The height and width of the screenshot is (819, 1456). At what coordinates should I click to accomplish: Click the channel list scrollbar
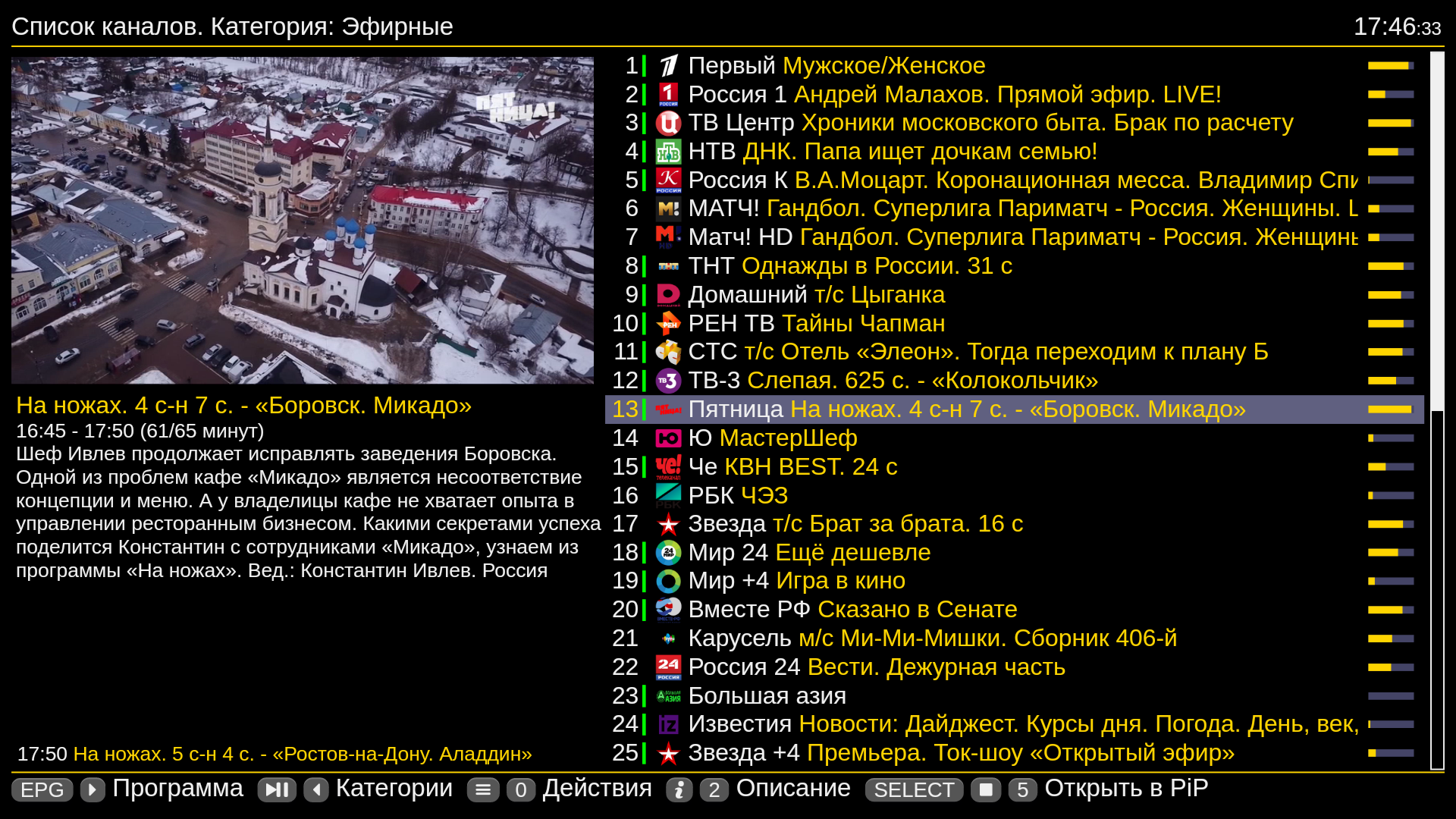[1437, 410]
